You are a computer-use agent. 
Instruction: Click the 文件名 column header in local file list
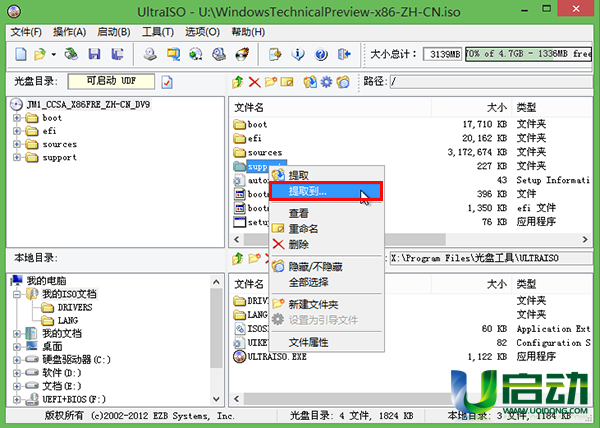pyautogui.click(x=331, y=284)
